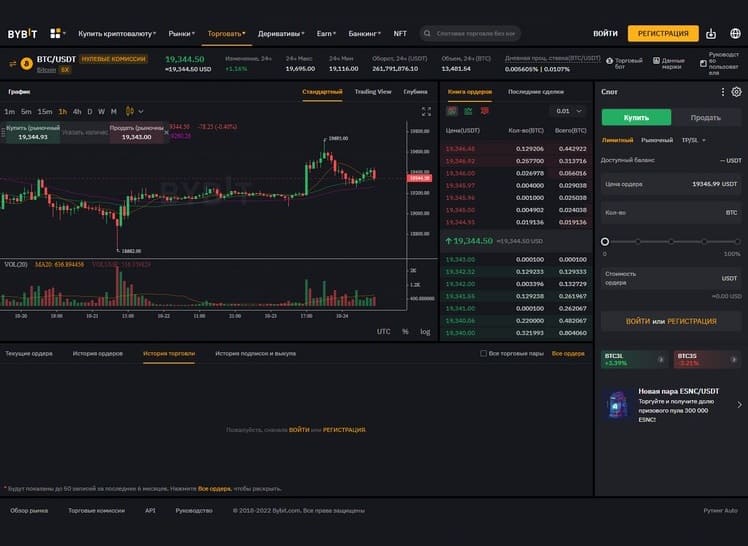Screen dimensions: 748x546
Task: Switch to the Buy side
Action: tap(636, 117)
